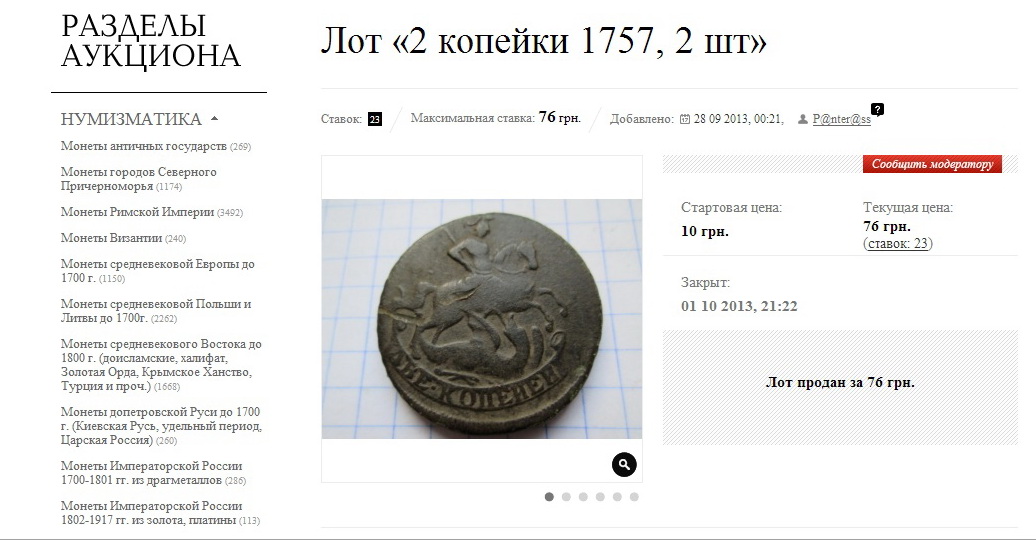The image size is (1036, 540).
Task: Click the coin photo thumbnail
Action: pyautogui.click(x=482, y=319)
